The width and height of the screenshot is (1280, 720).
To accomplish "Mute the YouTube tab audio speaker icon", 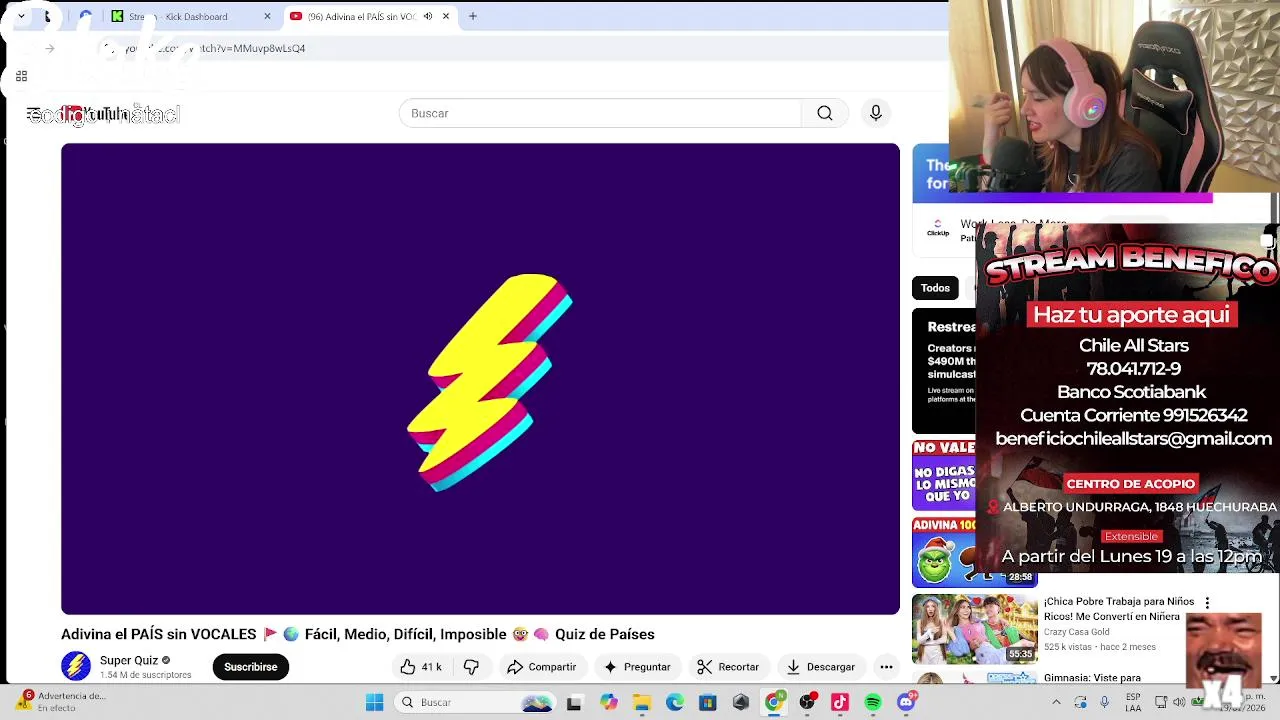I will 428,16.
